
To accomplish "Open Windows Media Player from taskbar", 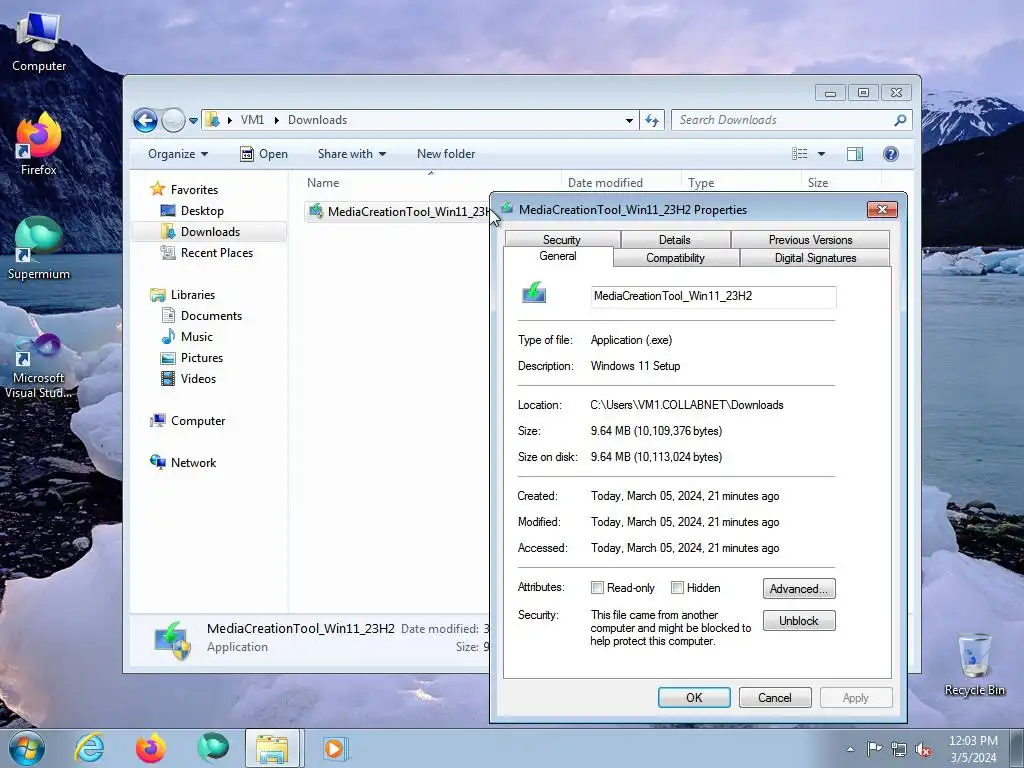I will click(x=335, y=748).
